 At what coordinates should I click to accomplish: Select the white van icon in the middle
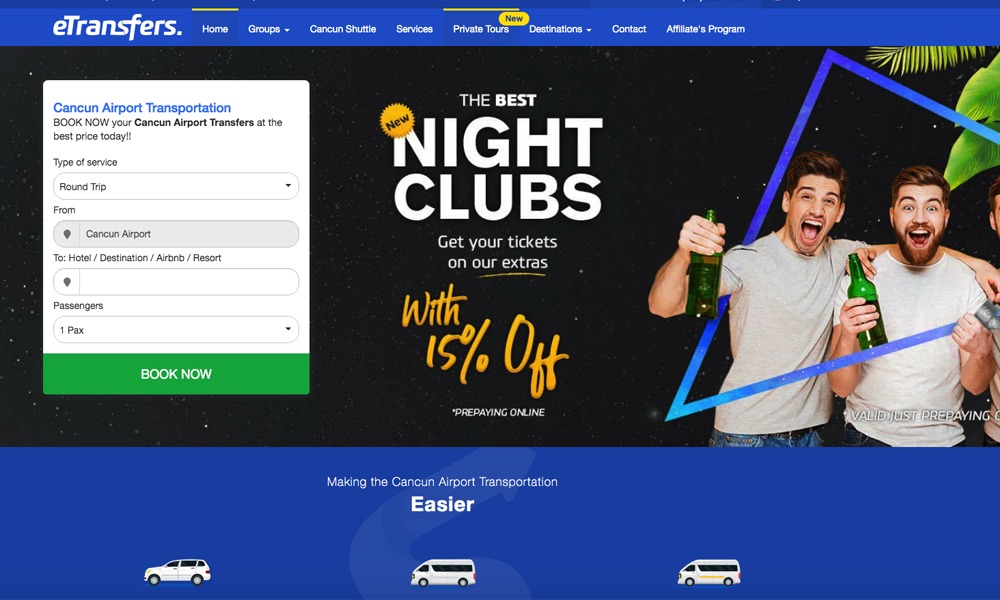pyautogui.click(x=443, y=573)
